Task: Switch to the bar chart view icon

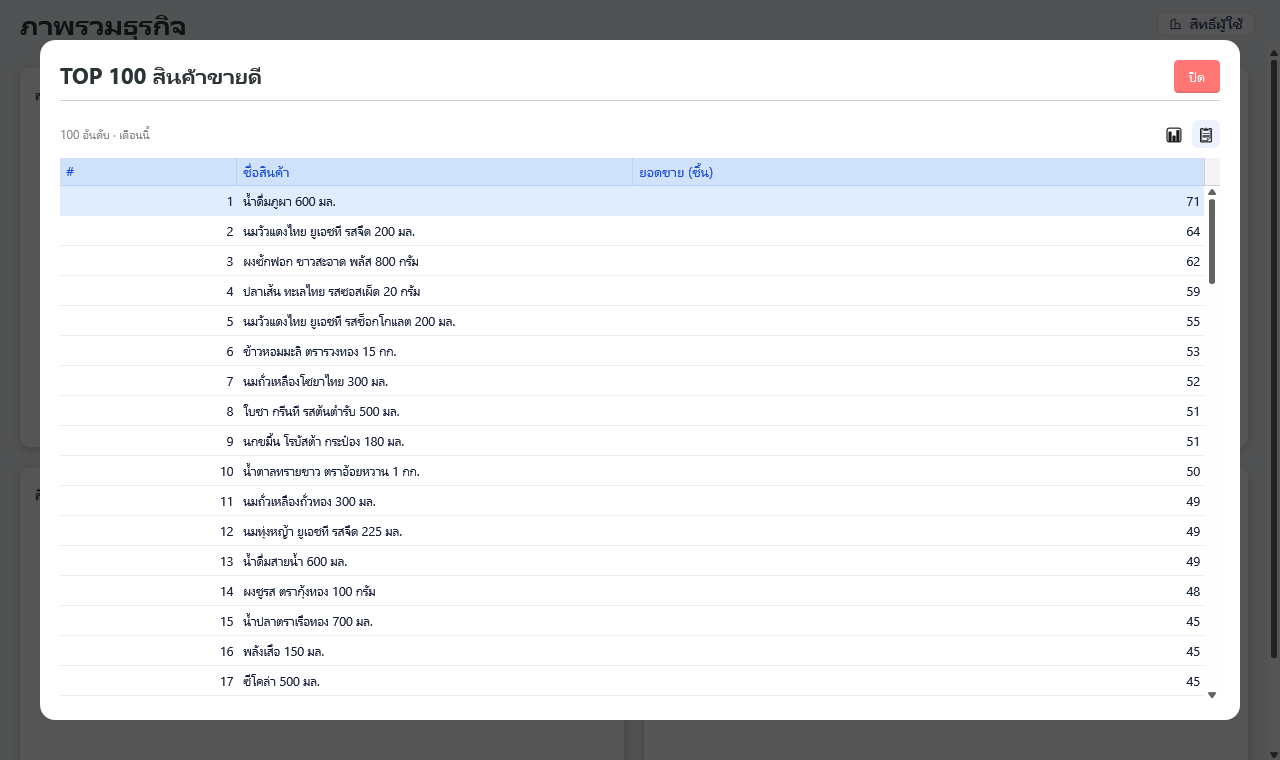Action: click(1174, 135)
